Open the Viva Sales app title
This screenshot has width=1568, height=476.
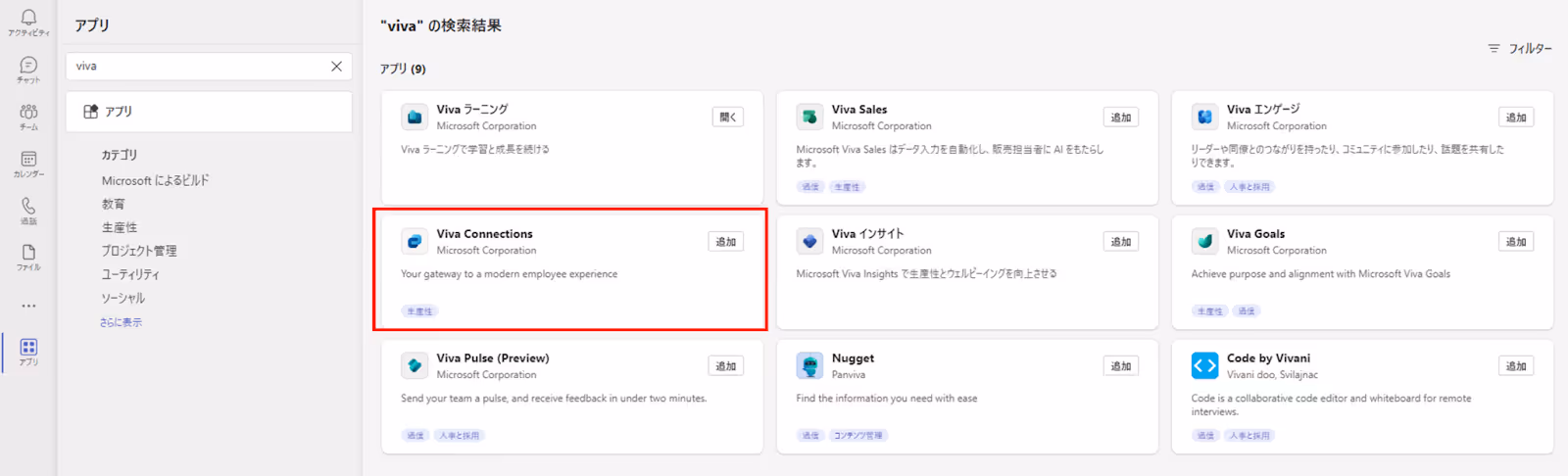click(x=859, y=110)
